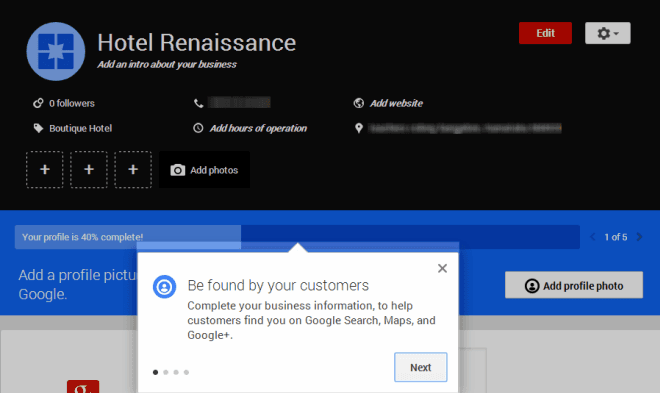Close the 'Be found by your customers' popup
The image size is (660, 393).
tap(442, 268)
